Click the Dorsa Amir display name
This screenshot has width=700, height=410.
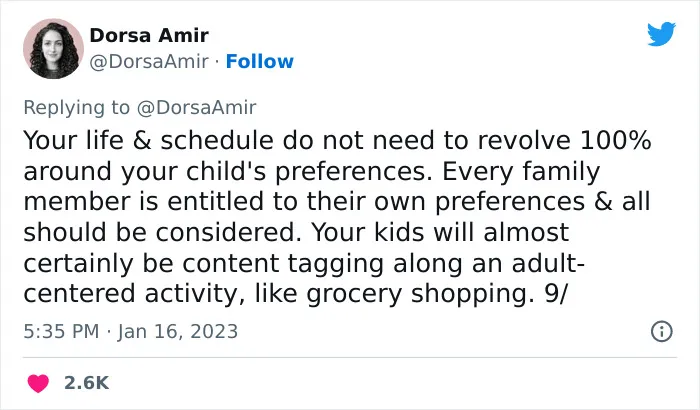(x=149, y=35)
